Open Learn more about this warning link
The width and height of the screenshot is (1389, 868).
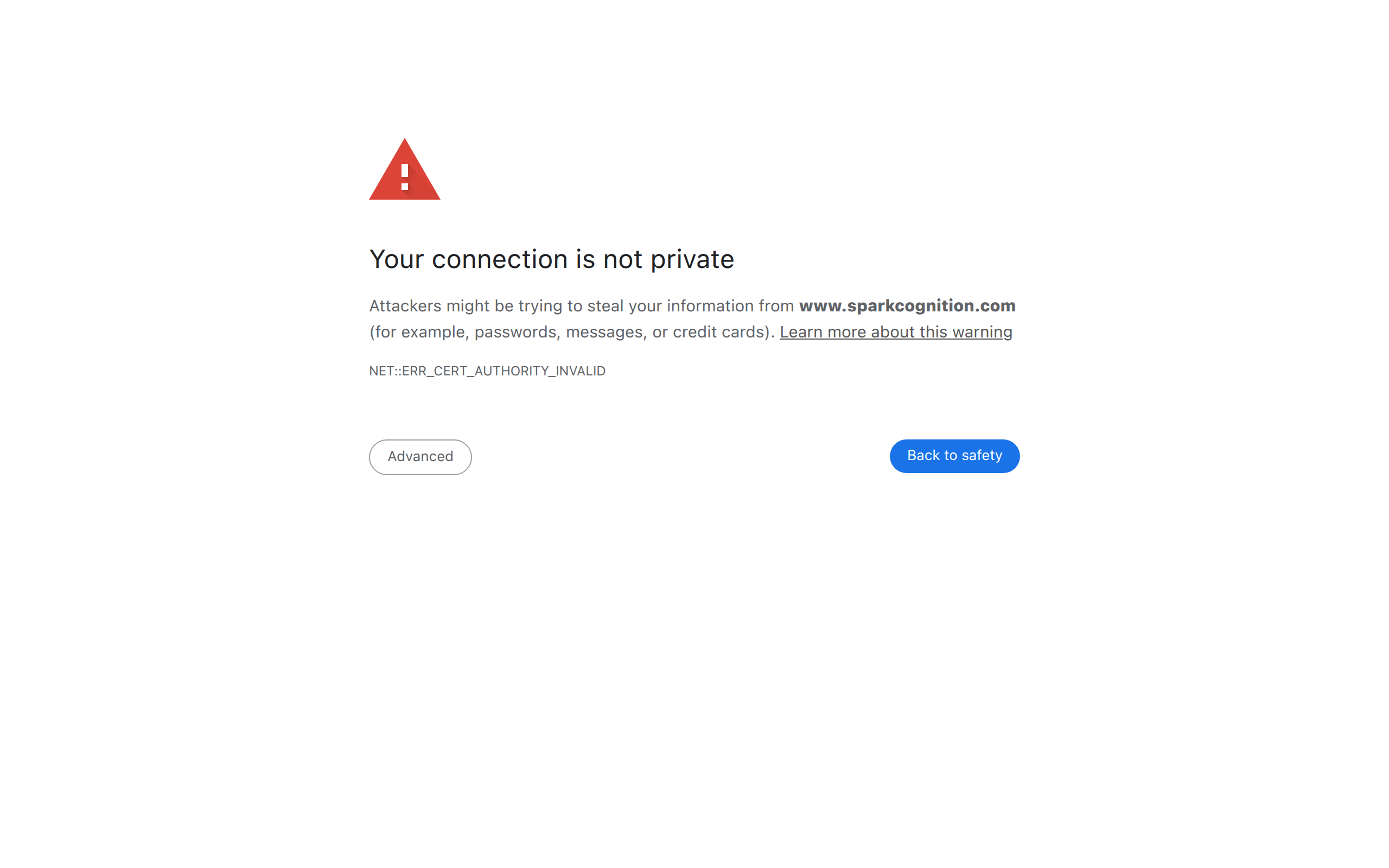(x=896, y=332)
